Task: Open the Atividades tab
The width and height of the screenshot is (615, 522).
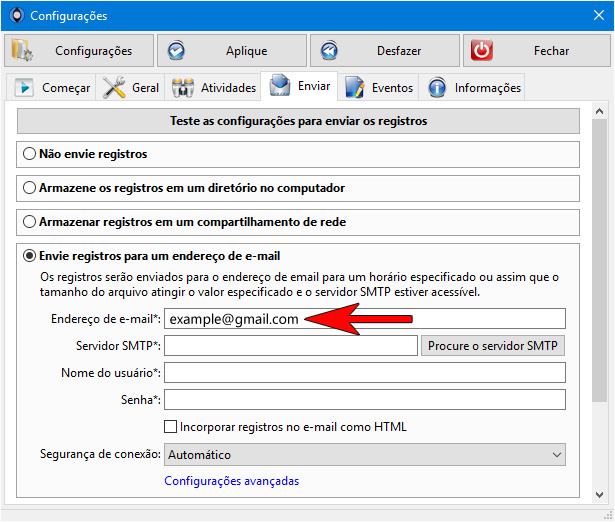Action: point(213,87)
